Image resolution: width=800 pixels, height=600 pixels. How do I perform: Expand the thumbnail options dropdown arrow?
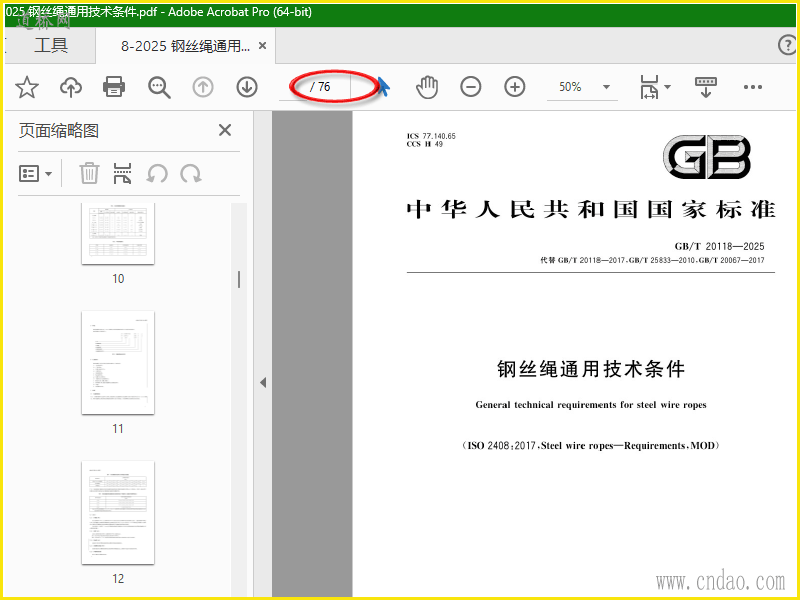(48, 174)
